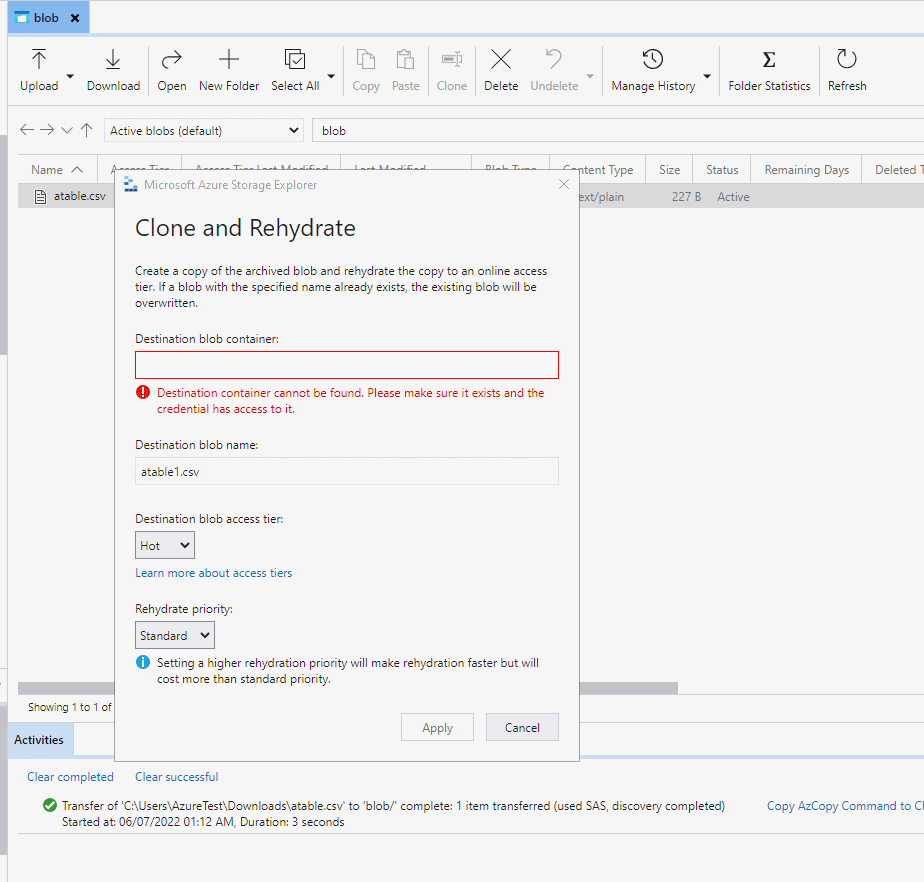The image size is (924, 882).
Task: Open Learn more about access tiers
Action: click(213, 572)
